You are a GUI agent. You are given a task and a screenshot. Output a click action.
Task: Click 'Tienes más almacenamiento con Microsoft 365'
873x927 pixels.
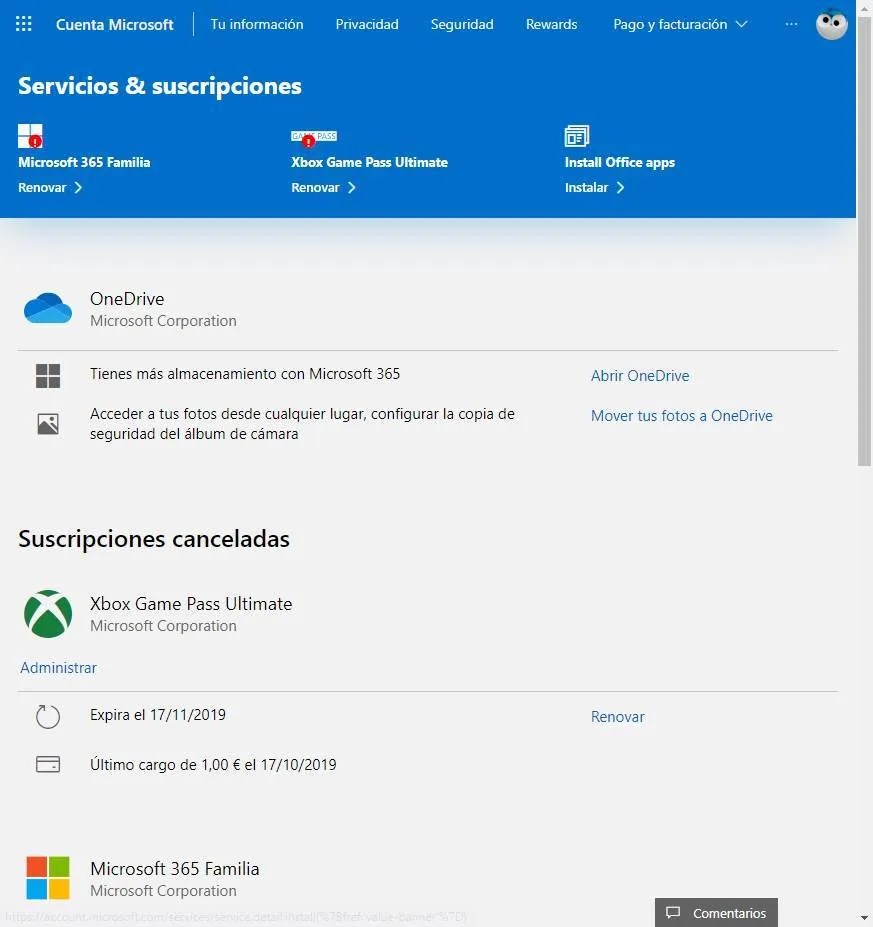245,374
